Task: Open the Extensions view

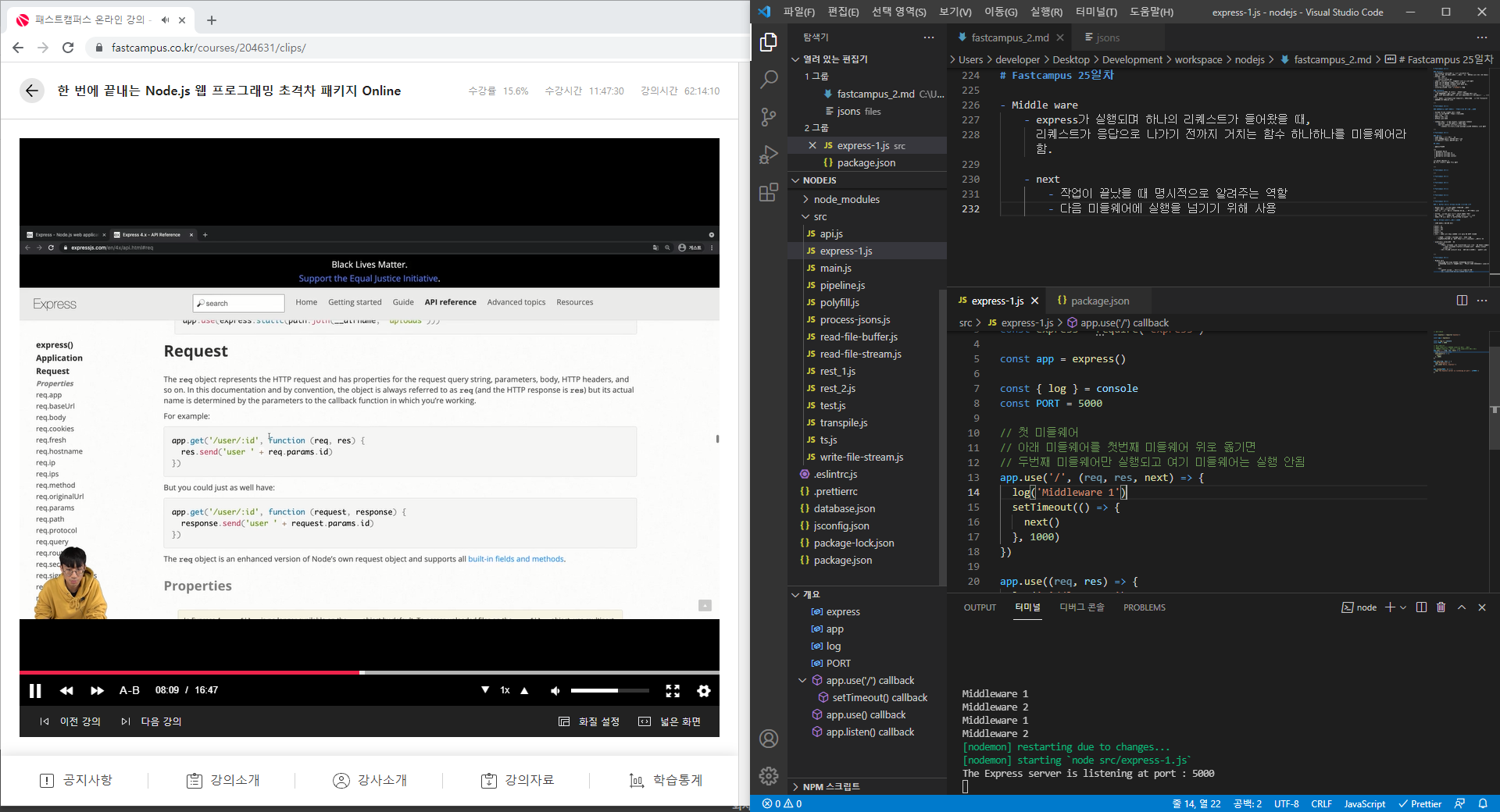Action: (x=769, y=192)
